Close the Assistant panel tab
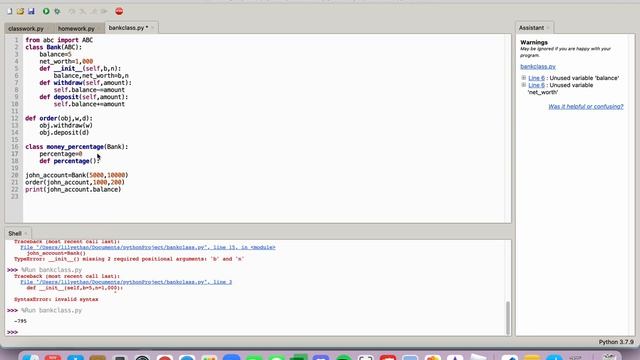Image resolution: width=640 pixels, height=360 pixels. (x=548, y=28)
